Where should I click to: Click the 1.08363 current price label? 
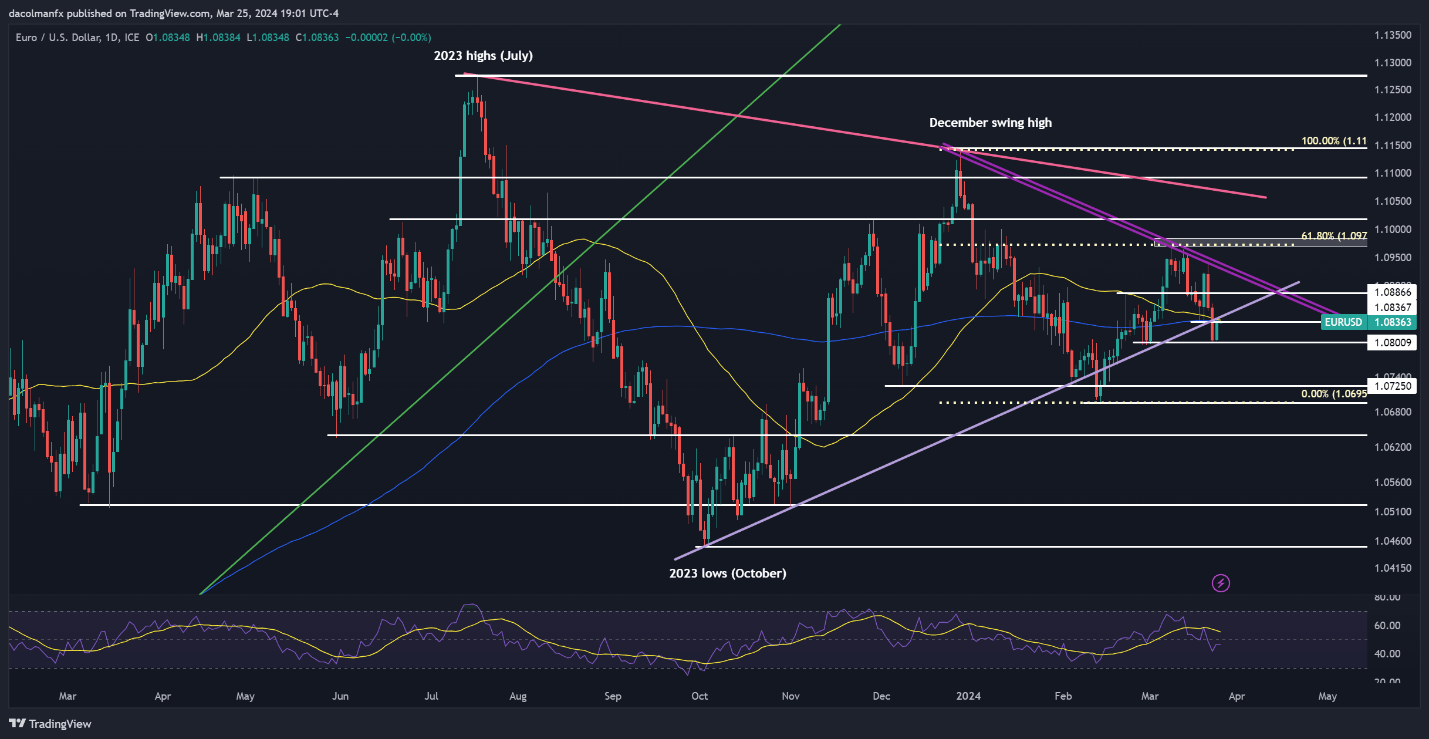1393,322
